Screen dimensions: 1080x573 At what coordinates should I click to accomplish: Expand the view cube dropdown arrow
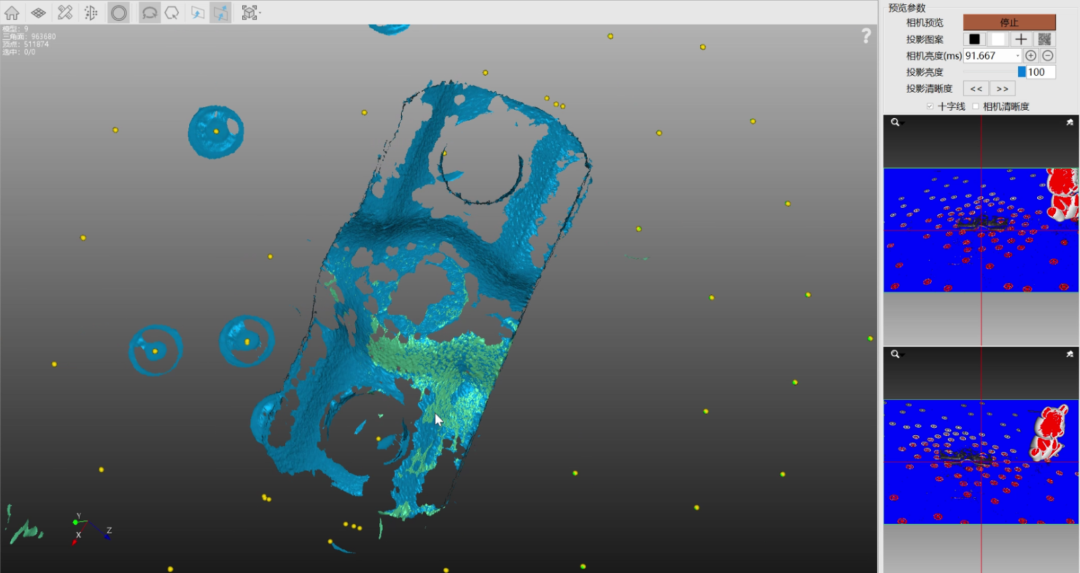260,12
